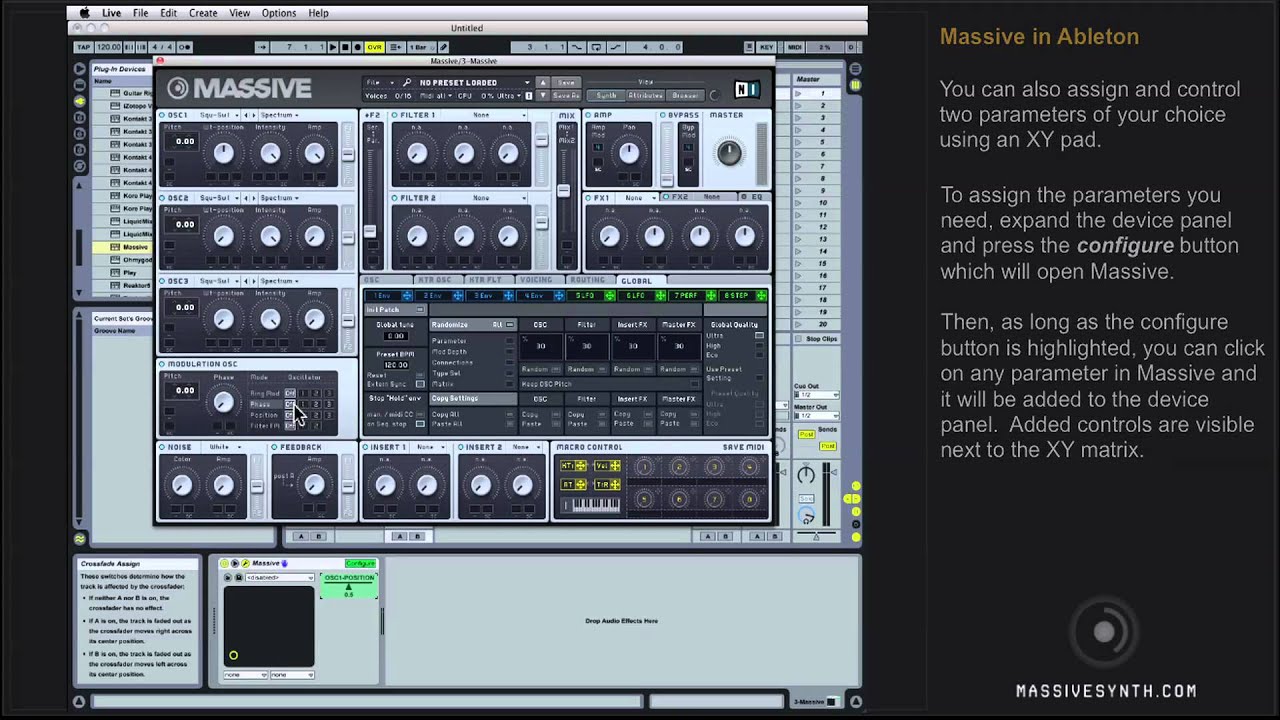Screen dimensions: 1280x720
Task: Select Massive's Attributes view button
Action: tap(645, 95)
